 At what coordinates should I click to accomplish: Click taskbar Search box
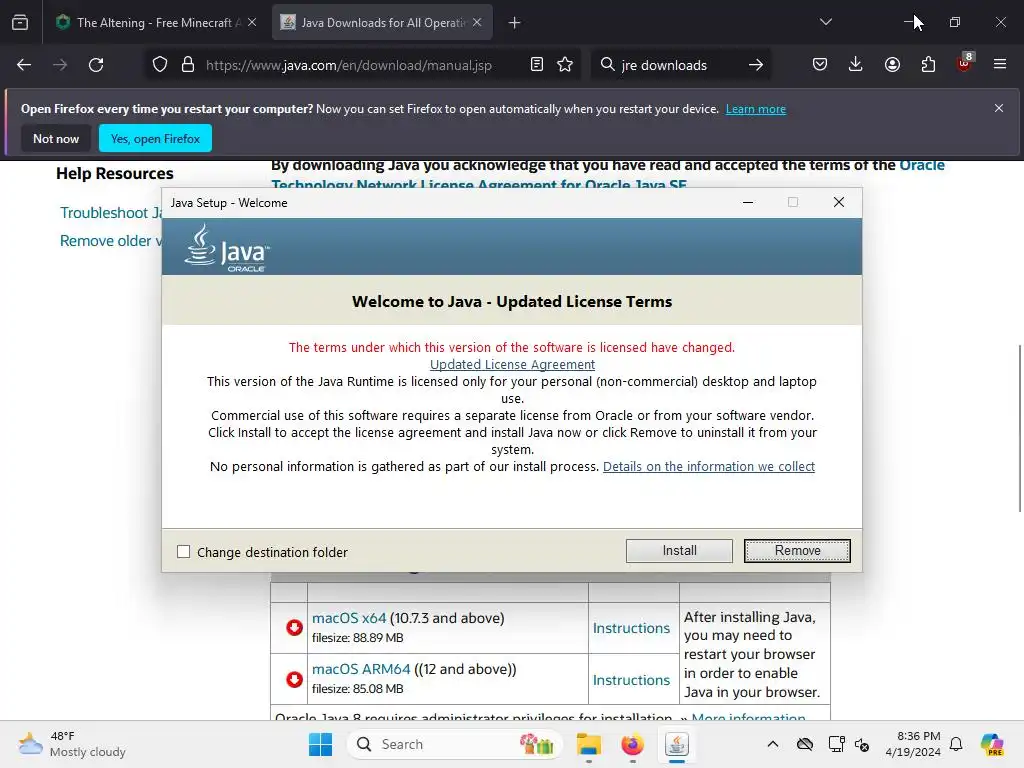click(455, 744)
